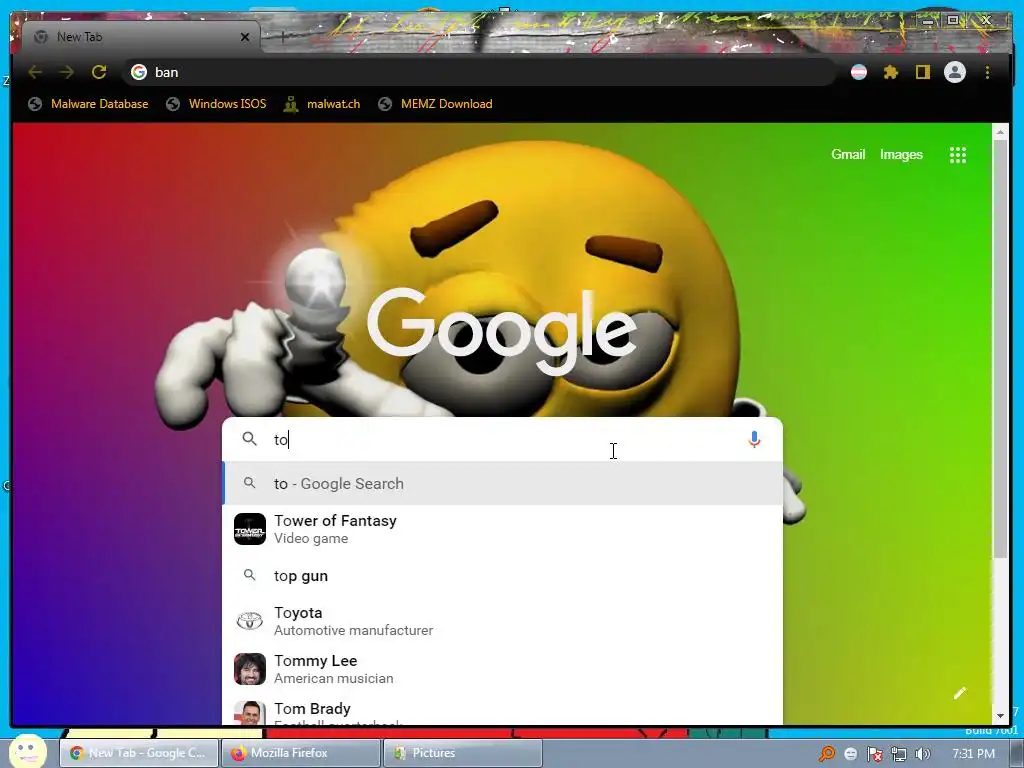Image resolution: width=1024 pixels, height=768 pixels.
Task: Click the vertical scrollbar thumb
Action: click(x=1000, y=348)
